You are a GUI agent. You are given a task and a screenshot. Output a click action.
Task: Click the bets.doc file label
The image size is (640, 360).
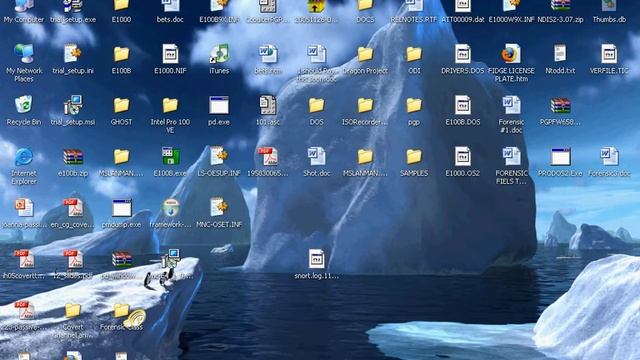(170, 19)
